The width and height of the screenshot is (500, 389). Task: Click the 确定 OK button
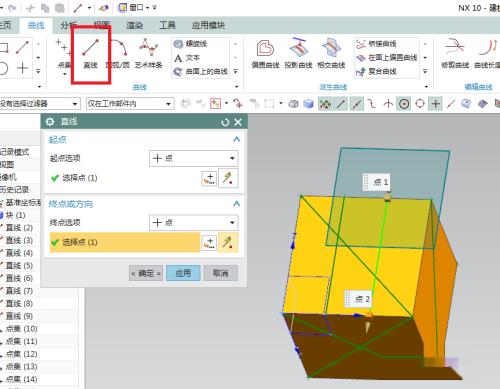point(146,273)
